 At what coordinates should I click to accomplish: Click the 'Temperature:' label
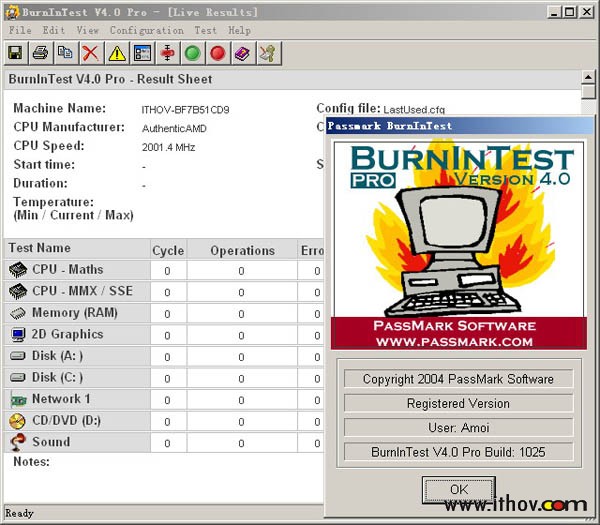54,202
